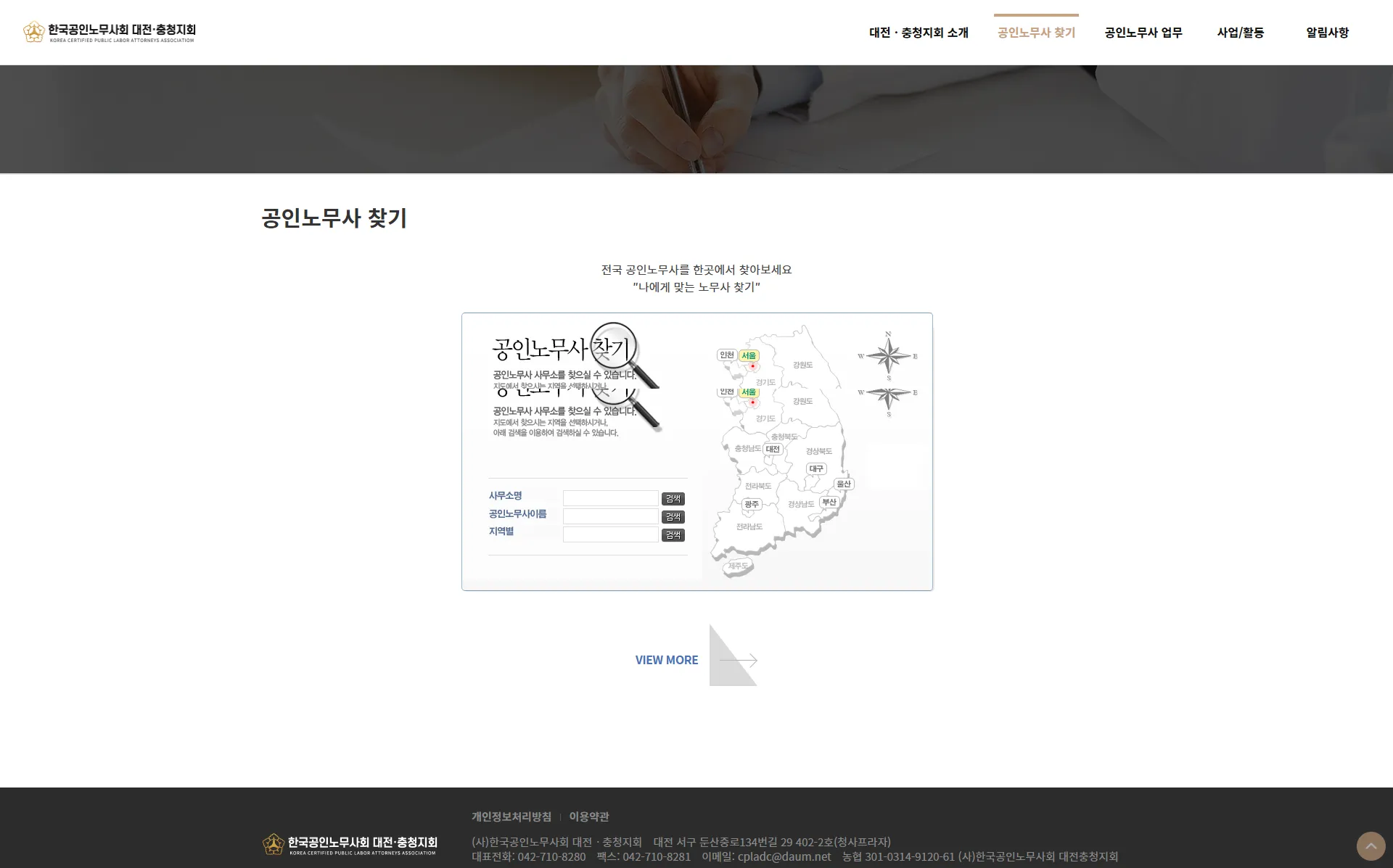Click the footer association logo
The height and width of the screenshot is (868, 1393).
pos(350,844)
